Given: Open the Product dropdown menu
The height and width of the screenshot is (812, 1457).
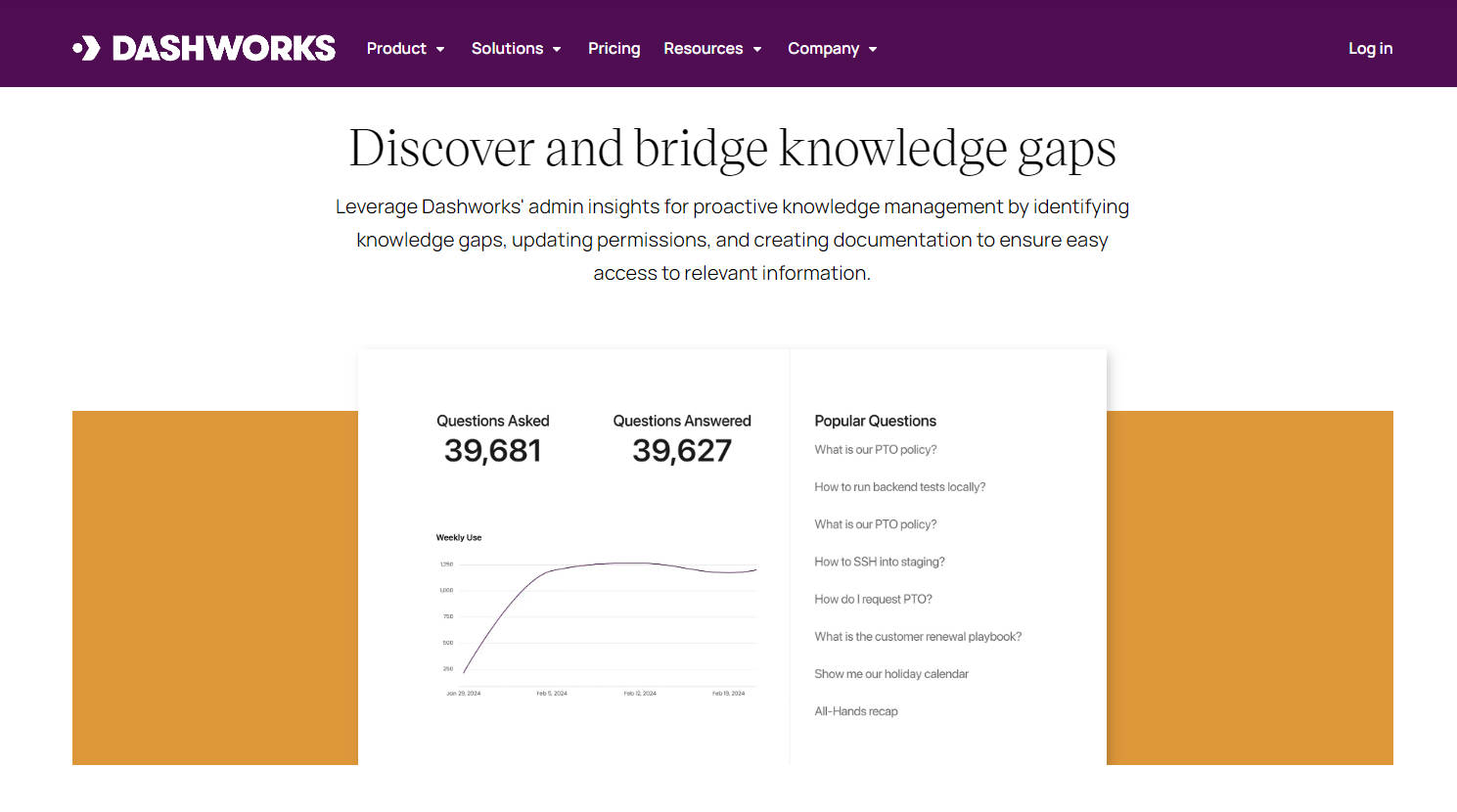Looking at the screenshot, I should 406,48.
